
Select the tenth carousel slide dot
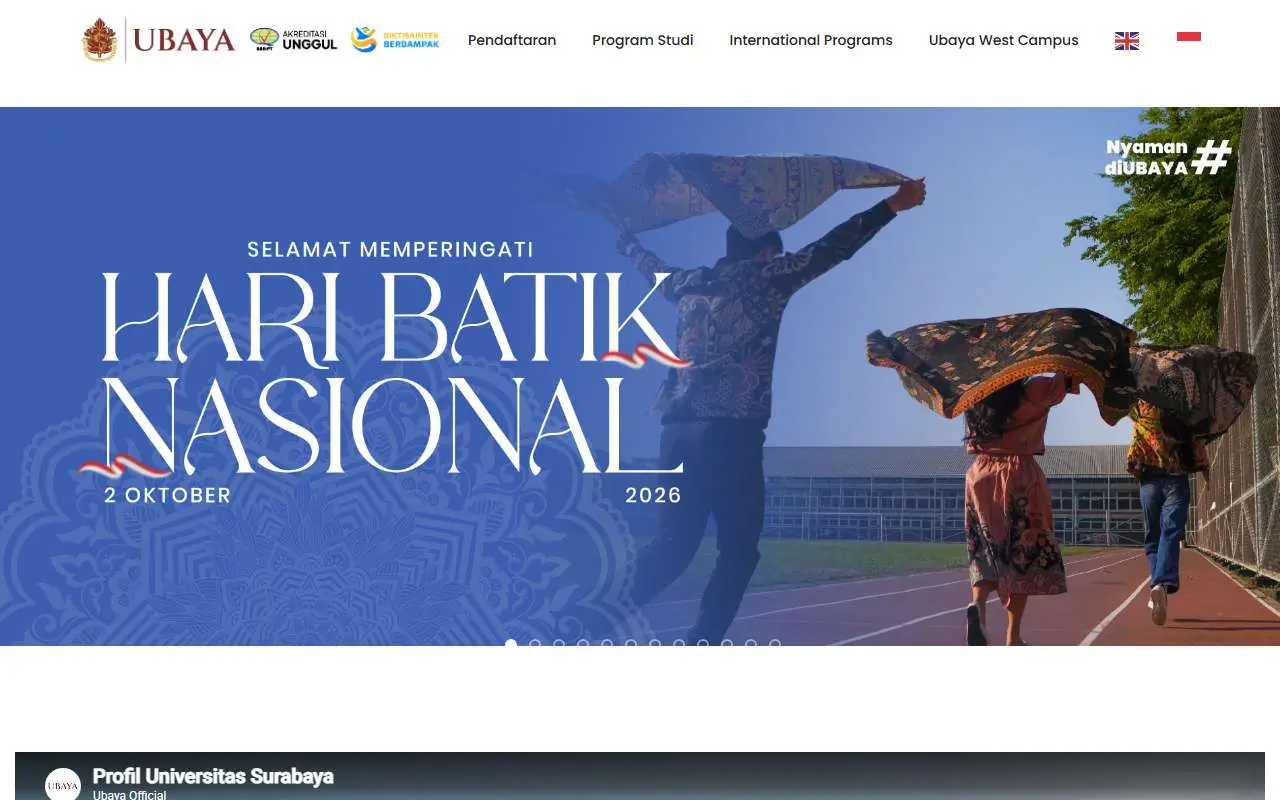[727, 644]
